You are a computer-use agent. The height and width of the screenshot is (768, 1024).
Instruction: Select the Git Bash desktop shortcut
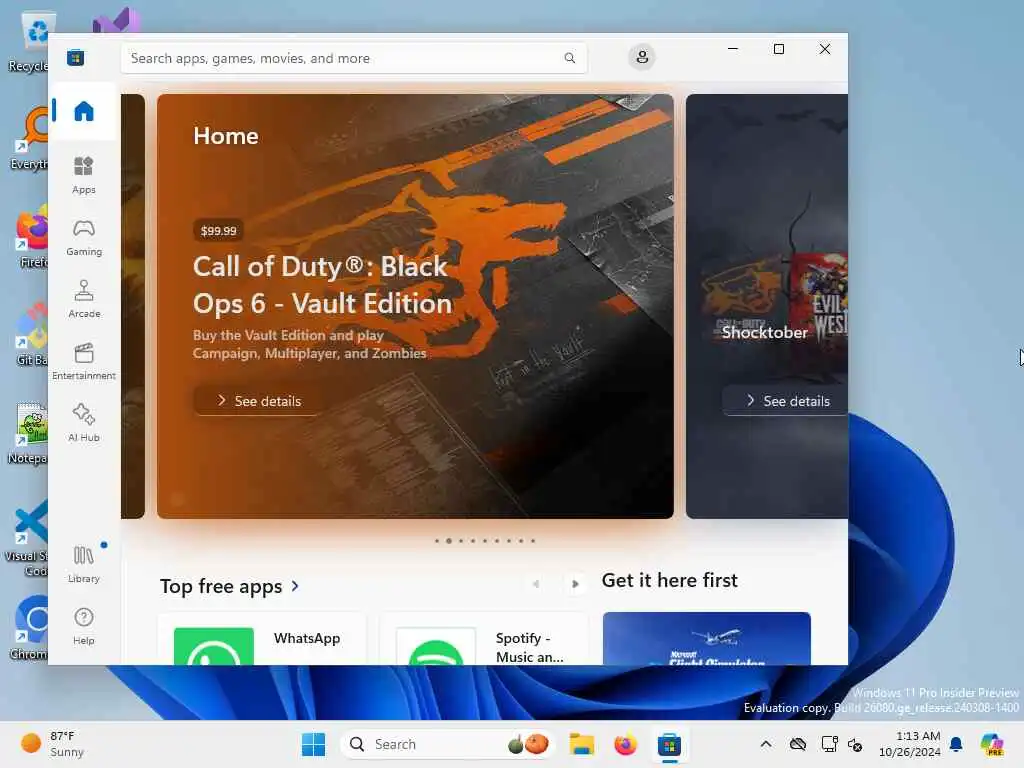[29, 334]
